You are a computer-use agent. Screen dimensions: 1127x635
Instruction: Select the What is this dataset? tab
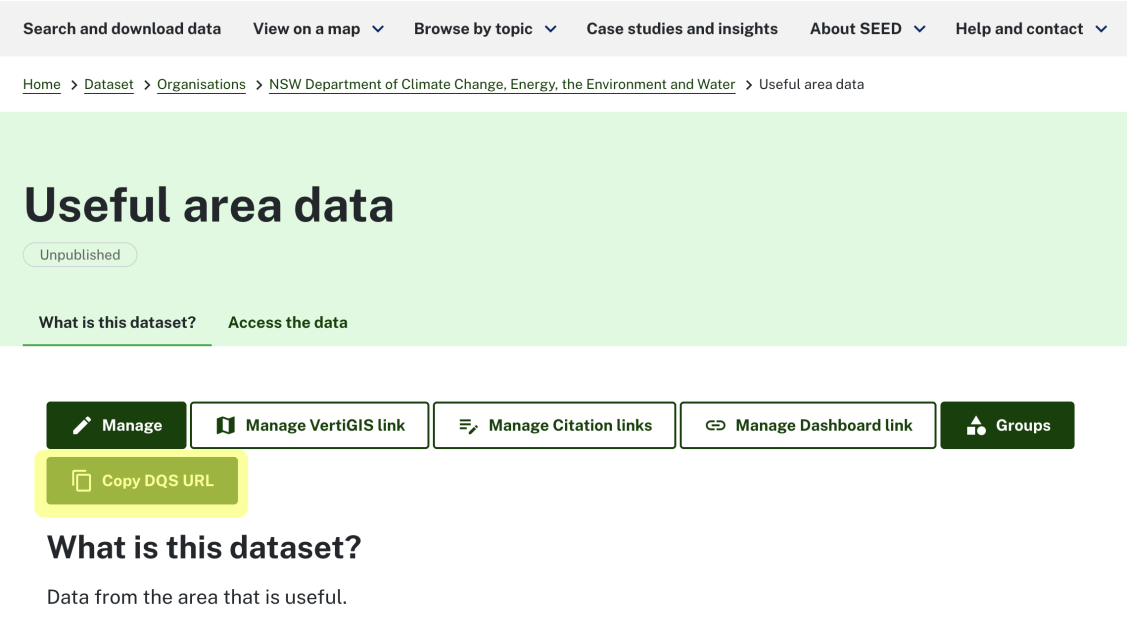point(117,323)
